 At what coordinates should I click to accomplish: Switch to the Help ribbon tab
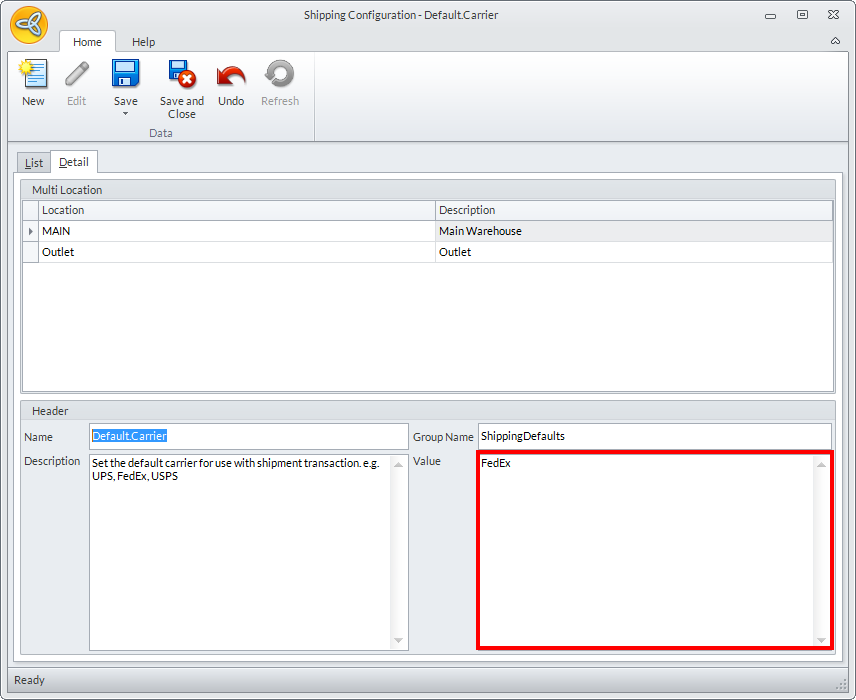pyautogui.click(x=144, y=42)
